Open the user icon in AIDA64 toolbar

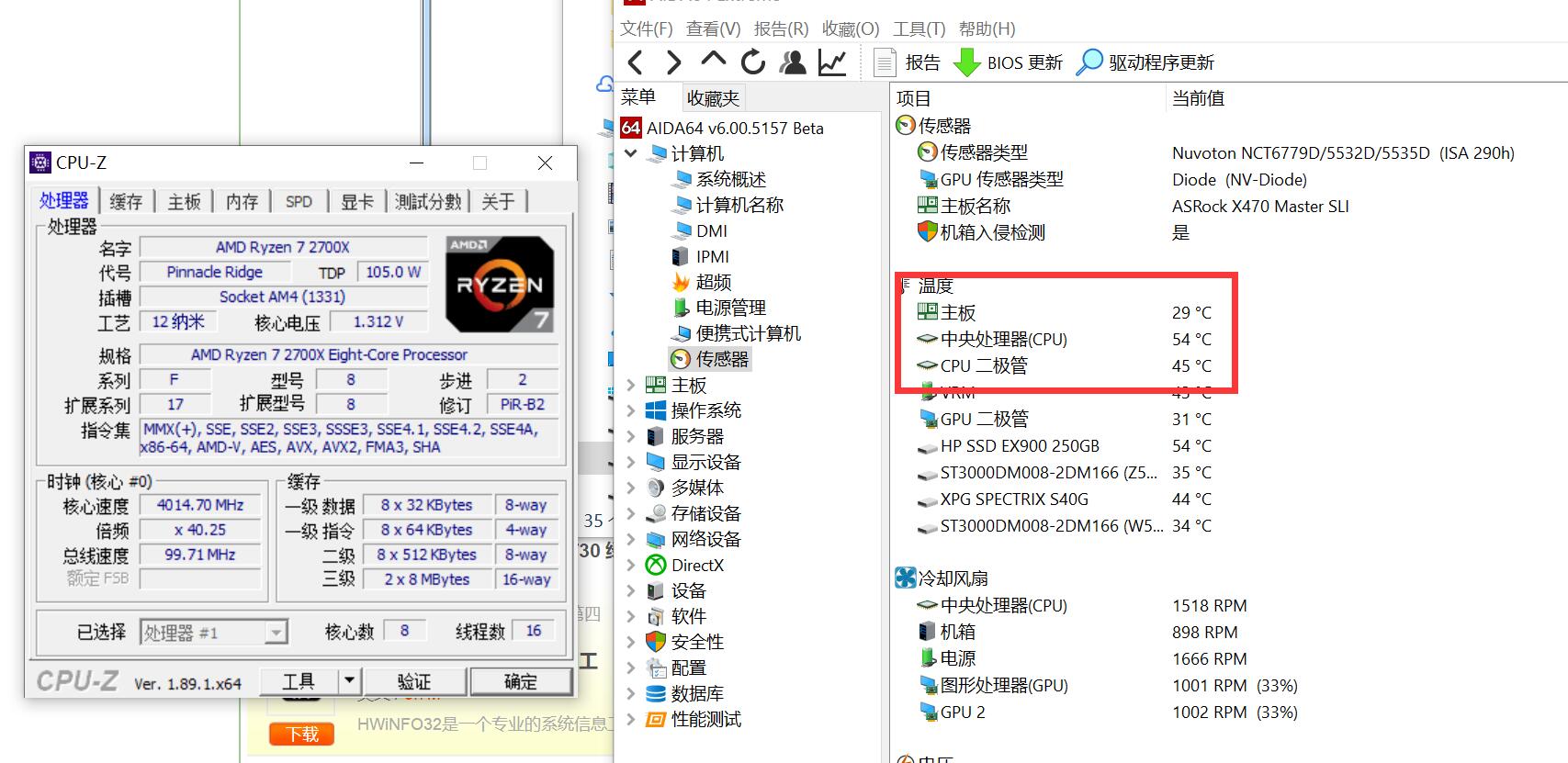click(x=793, y=62)
